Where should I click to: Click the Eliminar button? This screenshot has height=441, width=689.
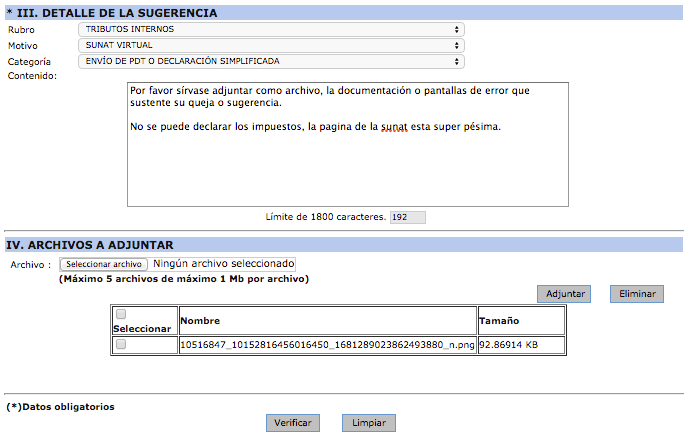(637, 294)
